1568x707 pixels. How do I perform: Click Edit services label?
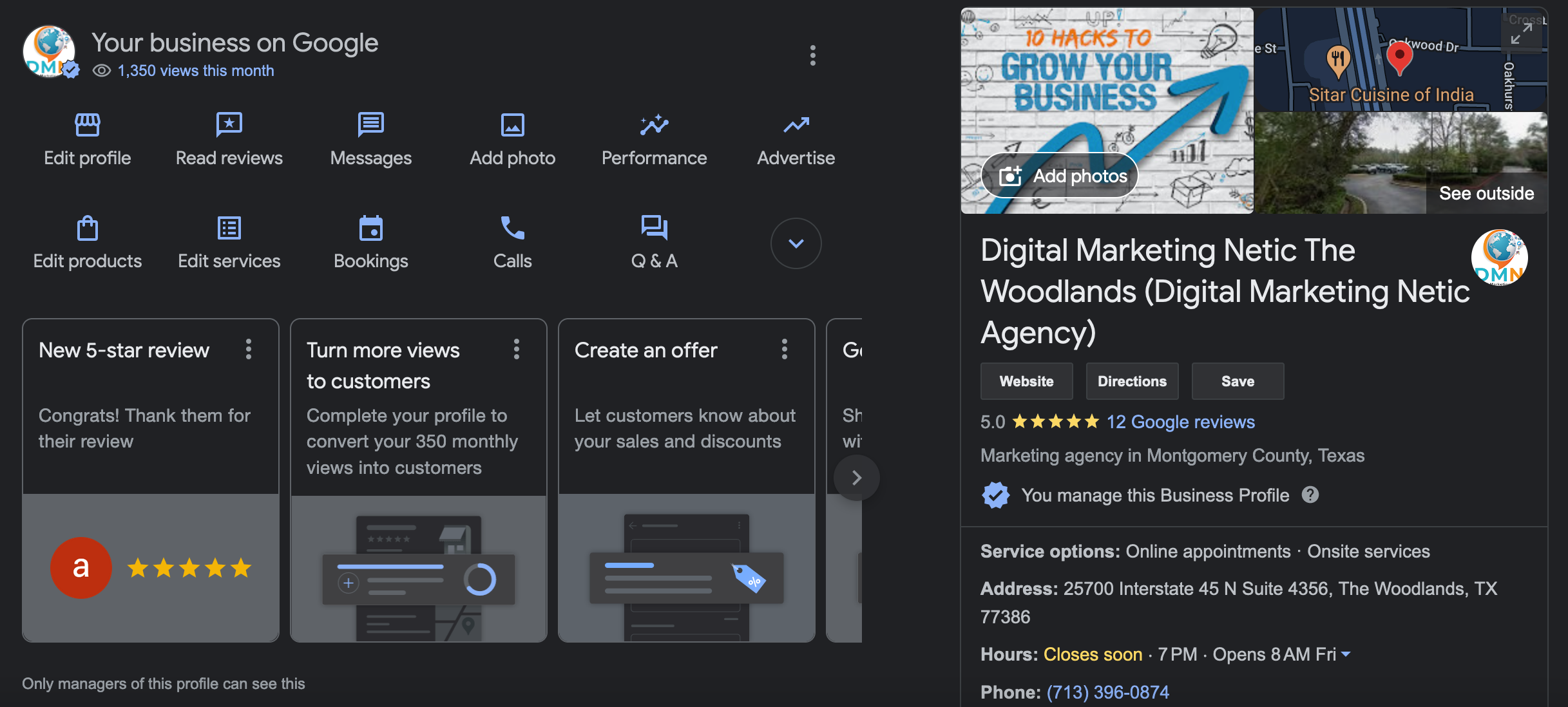(229, 261)
